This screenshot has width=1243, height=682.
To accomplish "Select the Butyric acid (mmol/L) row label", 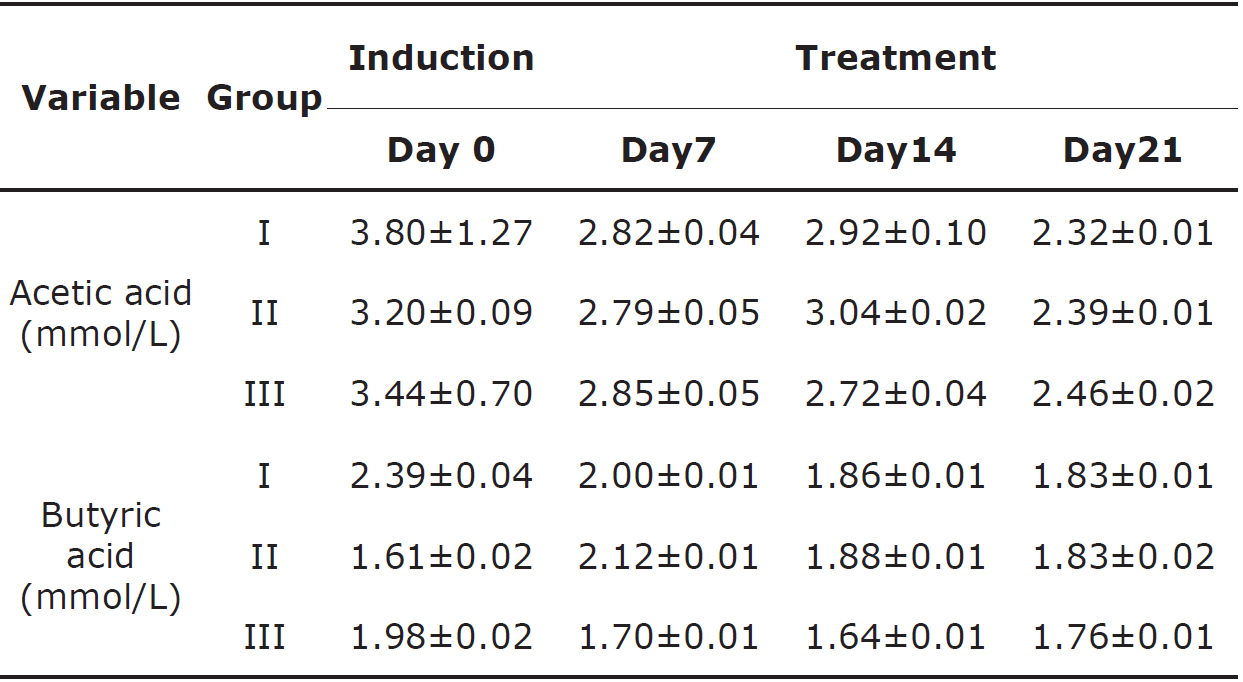I will click(101, 556).
